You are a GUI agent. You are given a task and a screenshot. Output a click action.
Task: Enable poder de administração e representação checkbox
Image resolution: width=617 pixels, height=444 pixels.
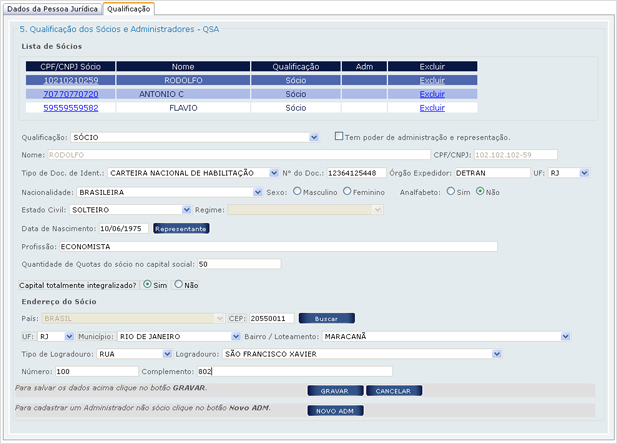338,136
